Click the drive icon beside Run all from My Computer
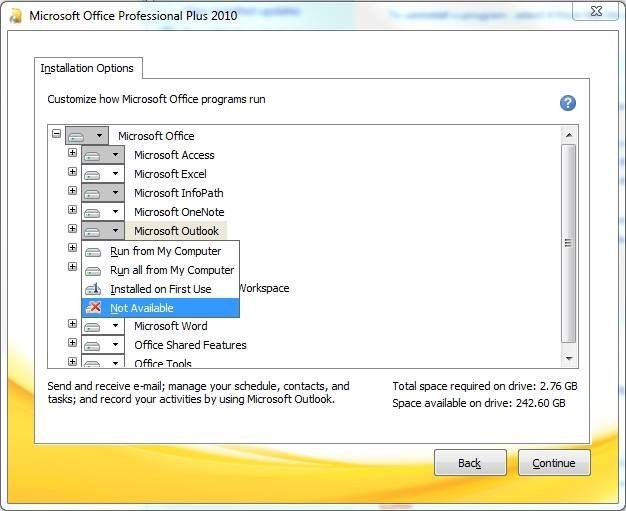The image size is (626, 511). coord(93,271)
